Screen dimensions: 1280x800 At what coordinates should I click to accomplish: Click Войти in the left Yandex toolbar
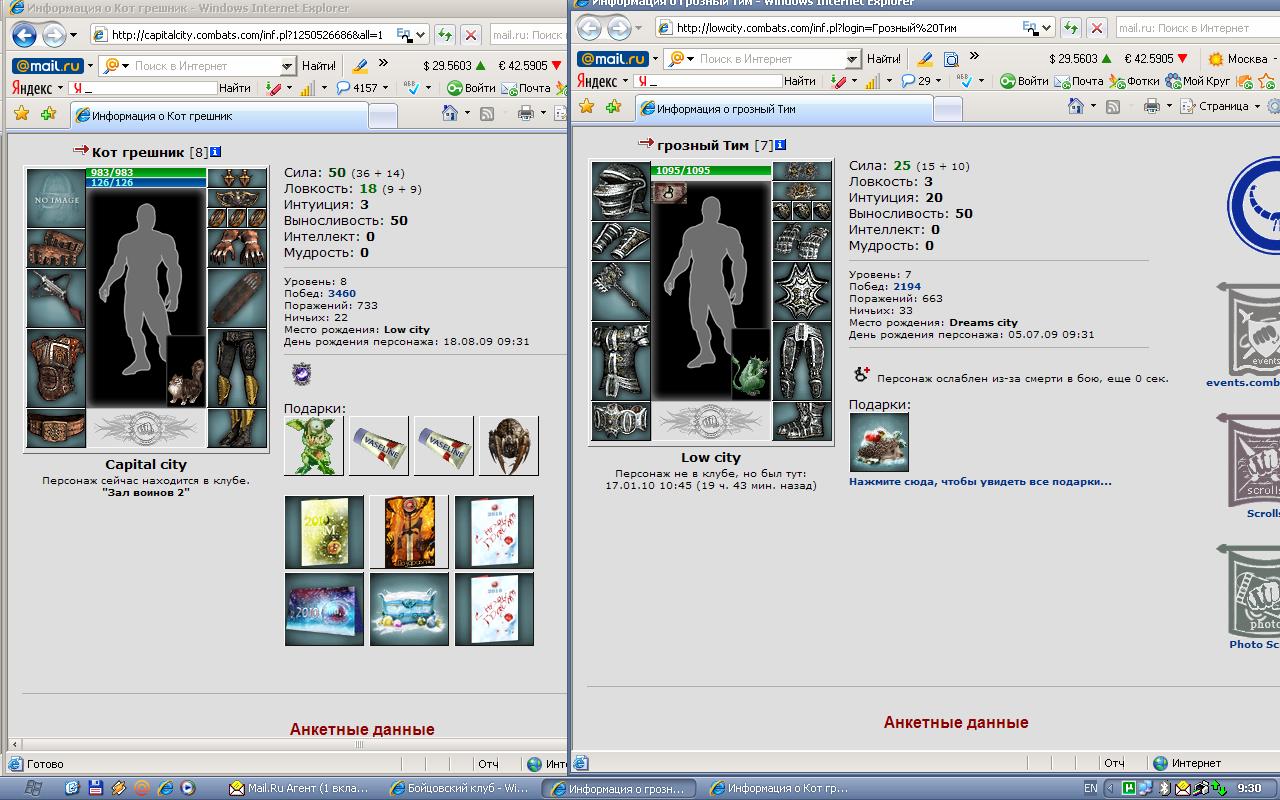[x=471, y=88]
